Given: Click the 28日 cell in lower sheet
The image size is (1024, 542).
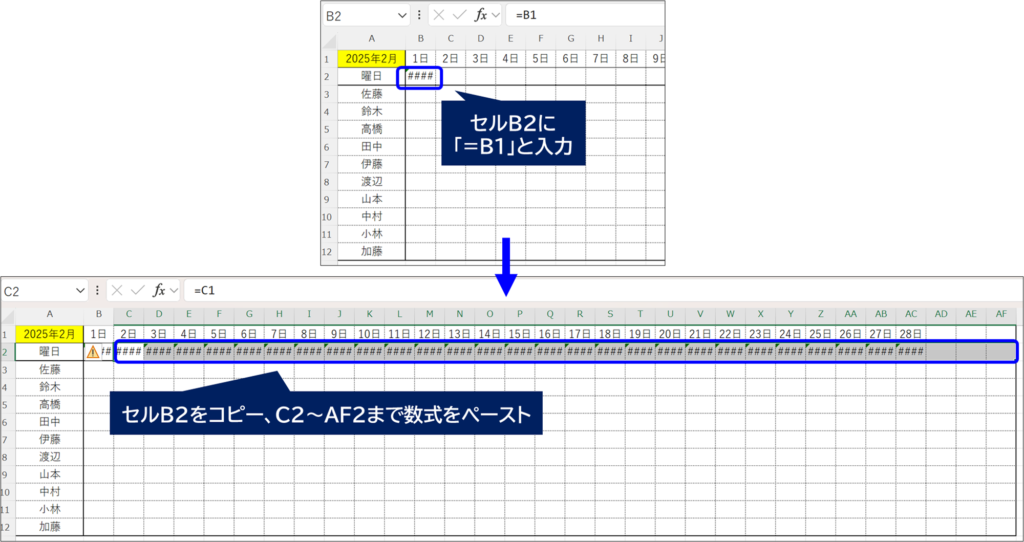Looking at the screenshot, I should (910, 333).
